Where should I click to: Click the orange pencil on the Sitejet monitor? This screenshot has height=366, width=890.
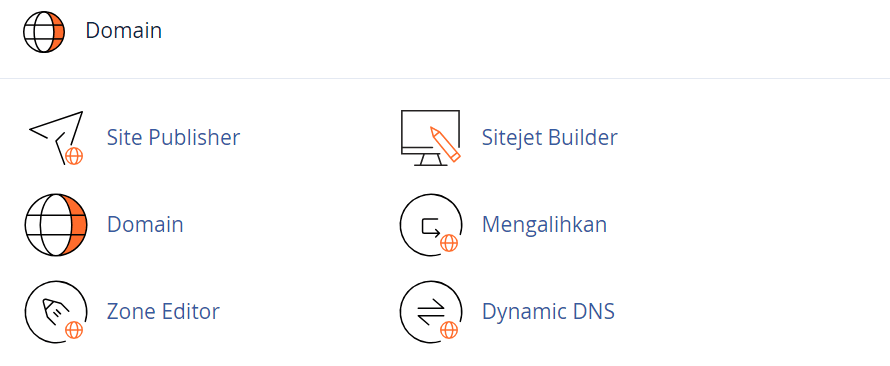pos(446,144)
